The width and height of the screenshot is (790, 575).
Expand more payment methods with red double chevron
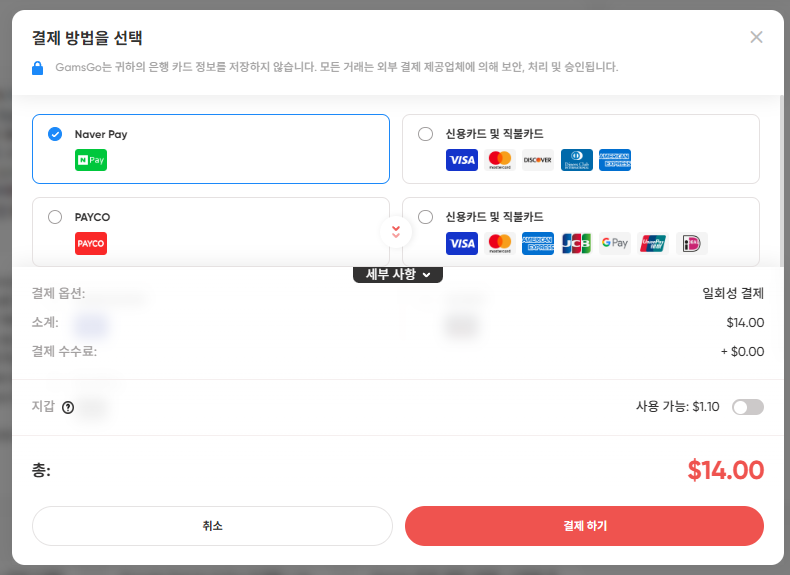point(396,232)
